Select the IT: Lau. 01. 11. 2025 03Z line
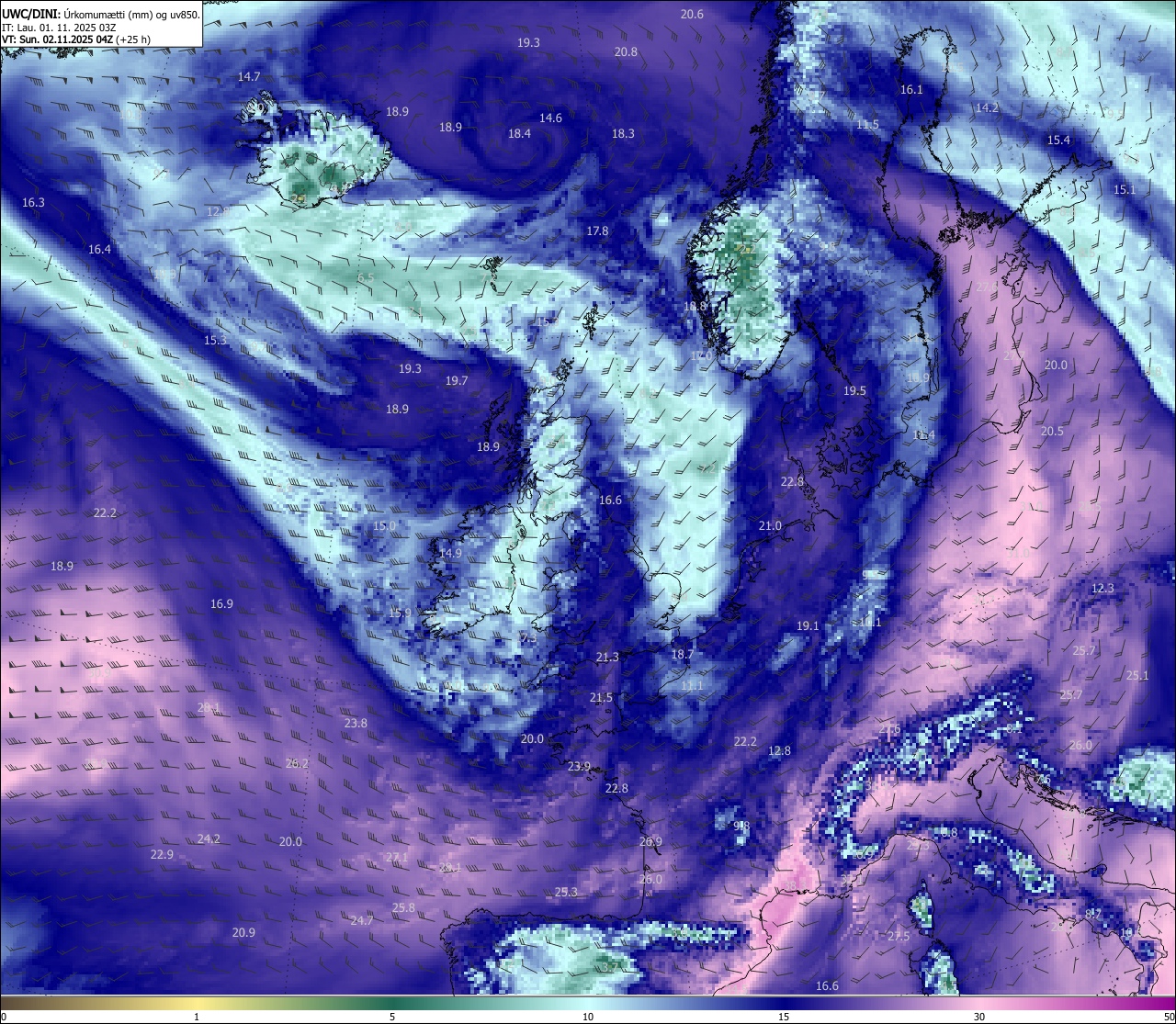This screenshot has width=1176, height=1024. [59, 28]
